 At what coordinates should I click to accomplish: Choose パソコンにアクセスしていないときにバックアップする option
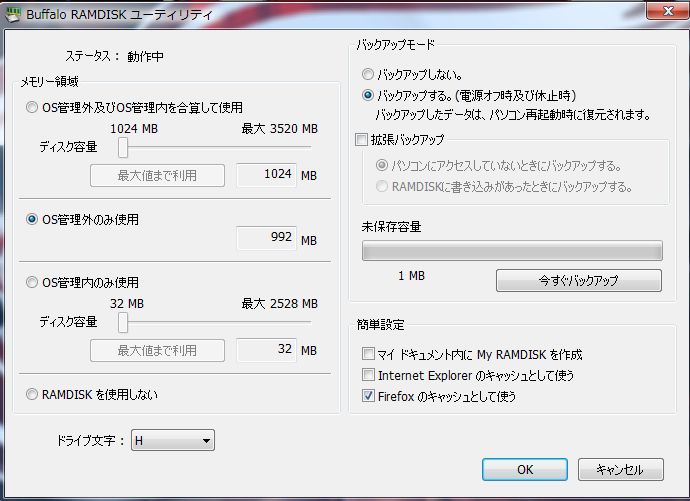tap(382, 165)
